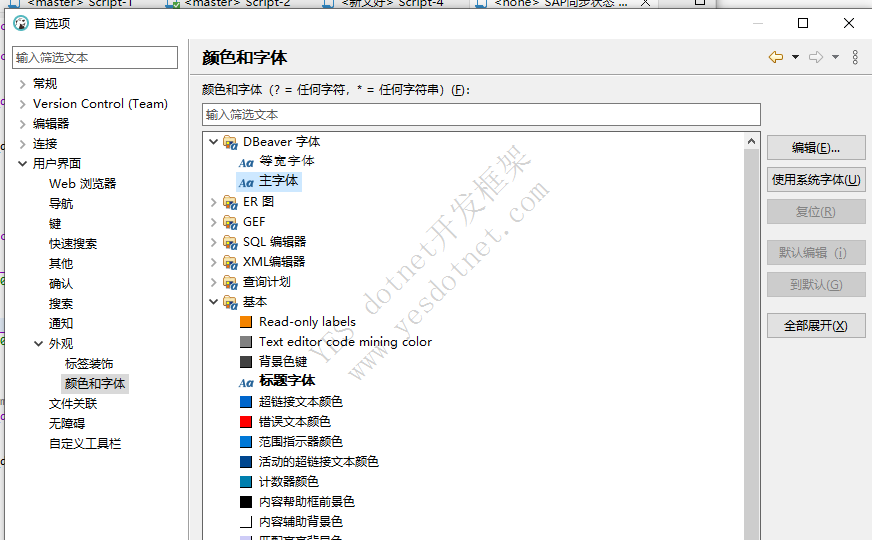872x540 pixels.
Task: Expand the ER 图 tree node
Action: (214, 202)
